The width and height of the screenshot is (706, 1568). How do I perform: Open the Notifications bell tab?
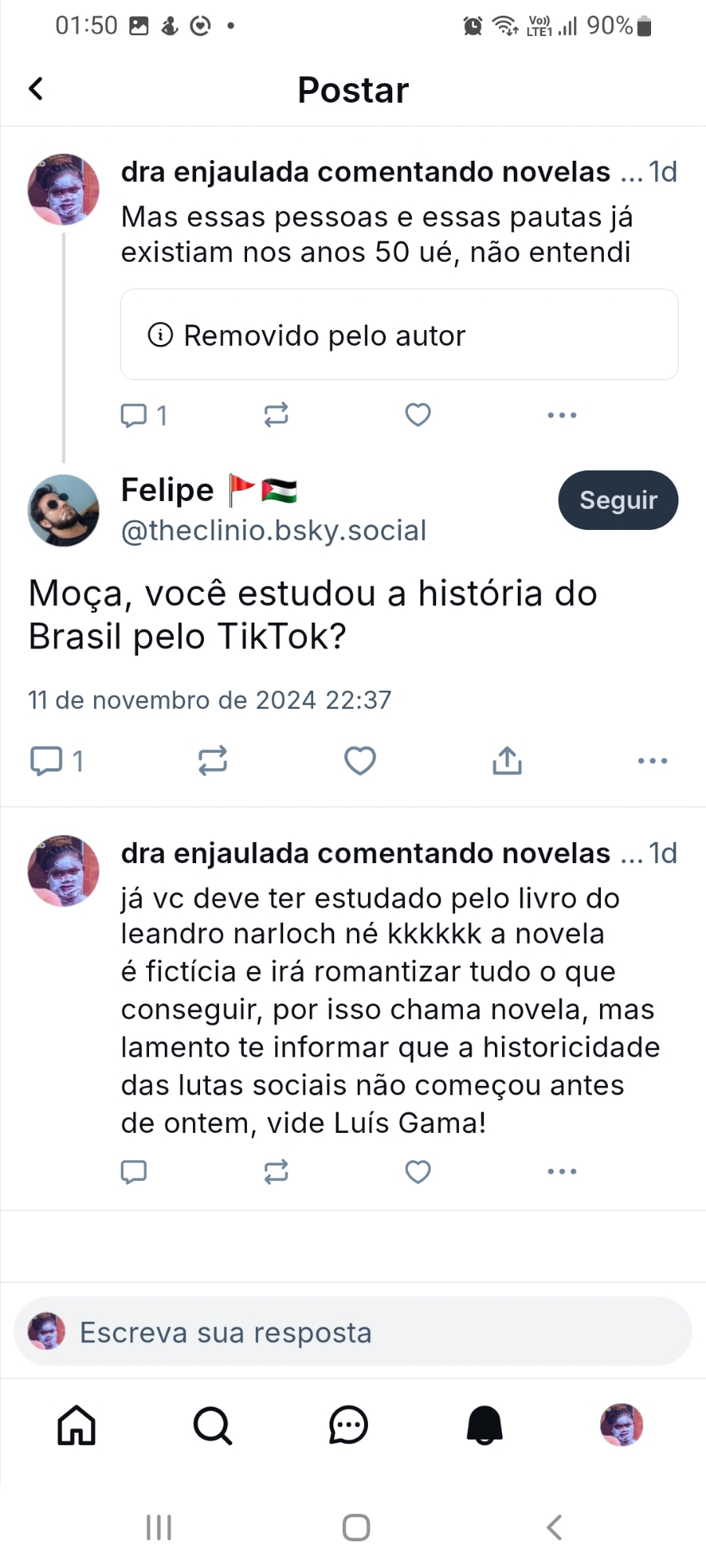pyautogui.click(x=485, y=1425)
